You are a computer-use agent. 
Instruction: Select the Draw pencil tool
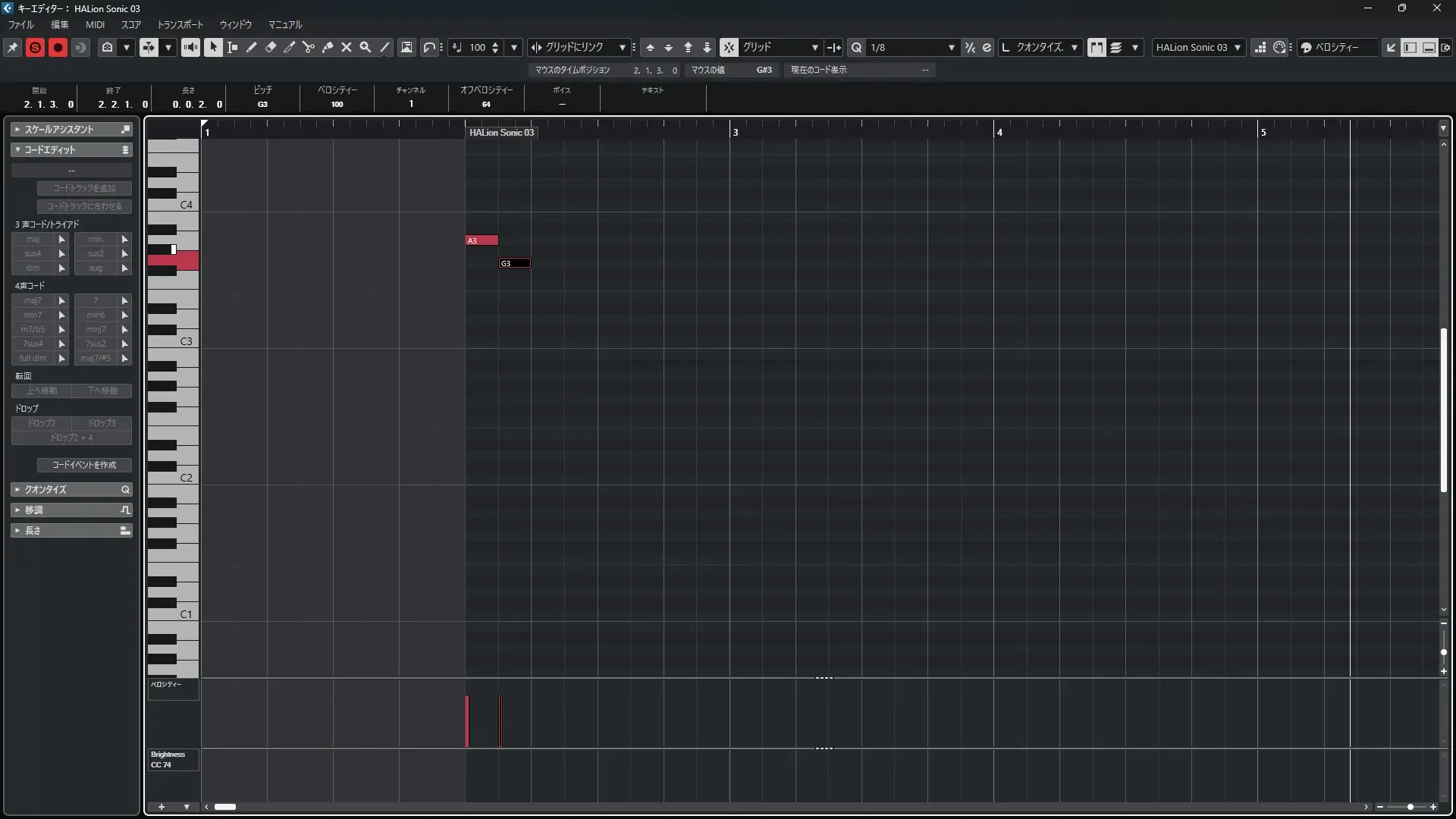(252, 47)
